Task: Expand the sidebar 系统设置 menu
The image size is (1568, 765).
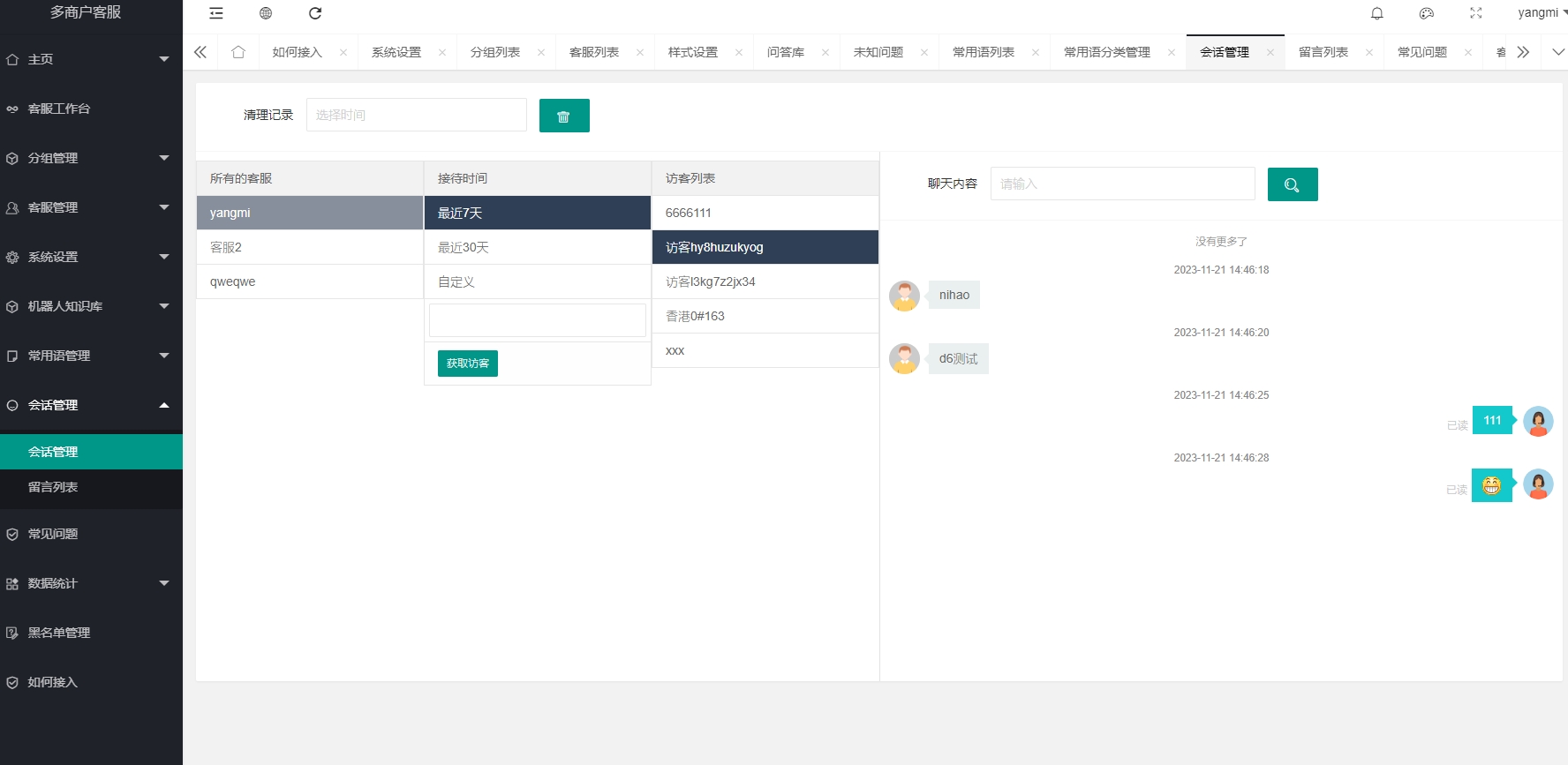Action: [x=91, y=257]
